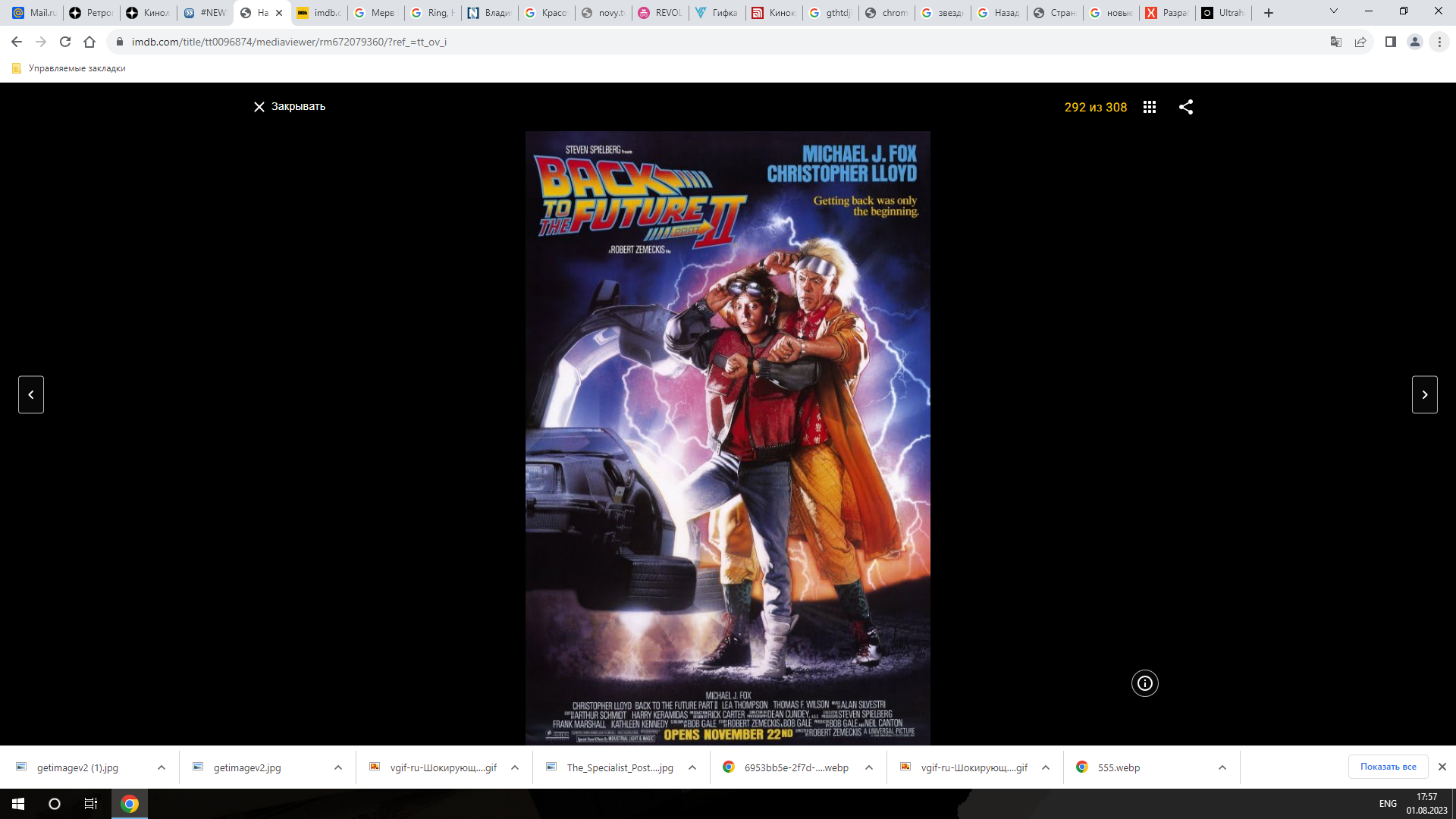The image size is (1456, 819).
Task: Change the ENG input language
Action: (x=1388, y=804)
